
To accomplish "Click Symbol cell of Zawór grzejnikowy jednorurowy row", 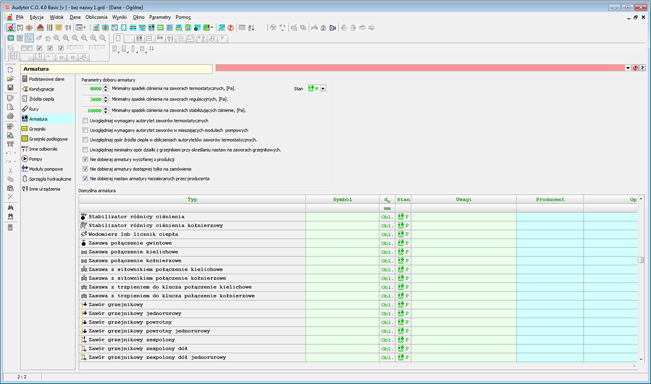I will (343, 313).
